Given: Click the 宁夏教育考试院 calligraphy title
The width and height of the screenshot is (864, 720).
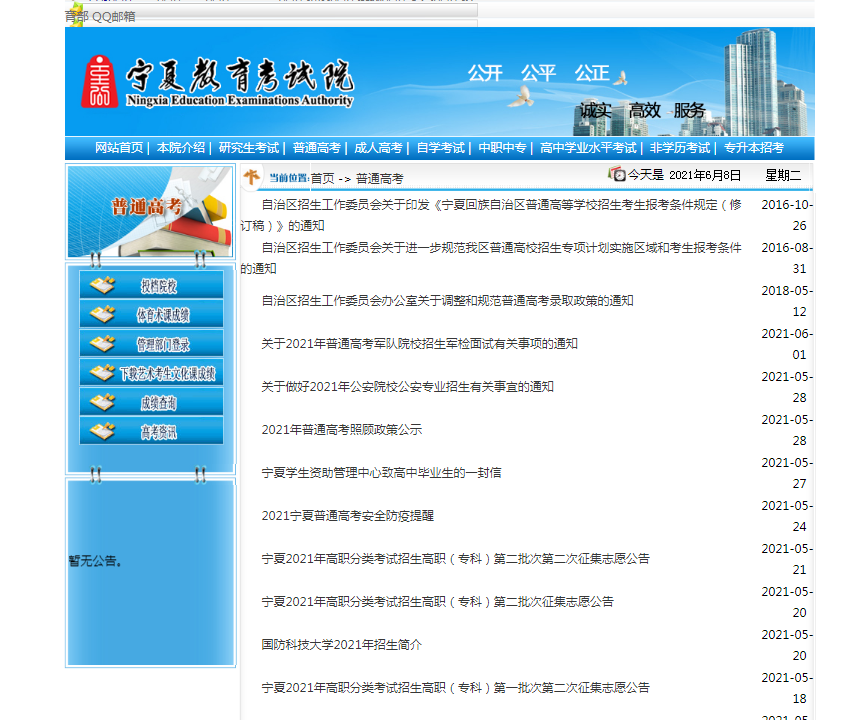Looking at the screenshot, I should pyautogui.click(x=240, y=74).
